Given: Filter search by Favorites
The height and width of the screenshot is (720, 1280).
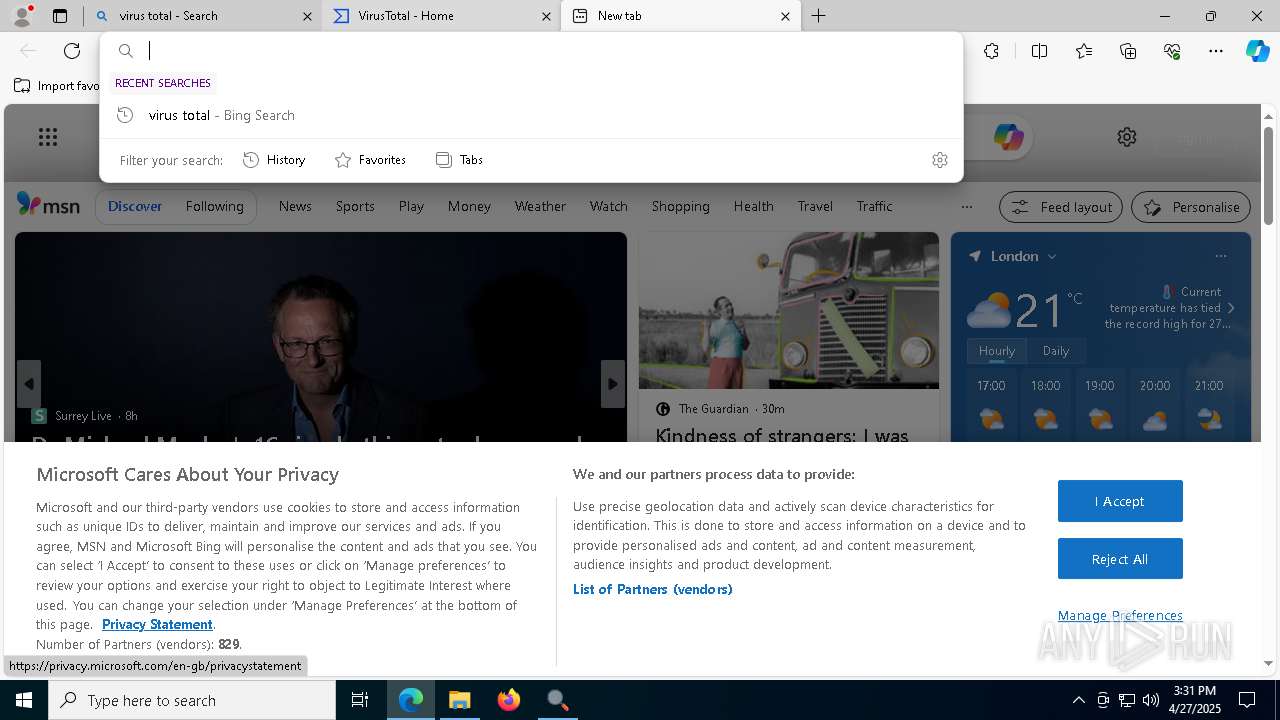Looking at the screenshot, I should tap(370, 160).
